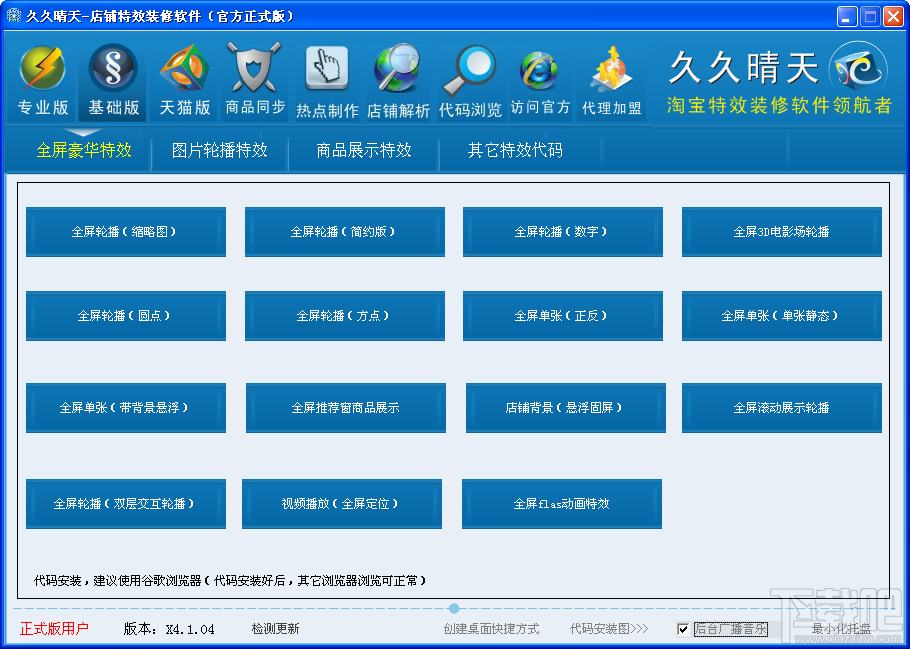Click 访问官方 Internet Explorer icon
This screenshot has height=649, width=910.
click(540, 70)
